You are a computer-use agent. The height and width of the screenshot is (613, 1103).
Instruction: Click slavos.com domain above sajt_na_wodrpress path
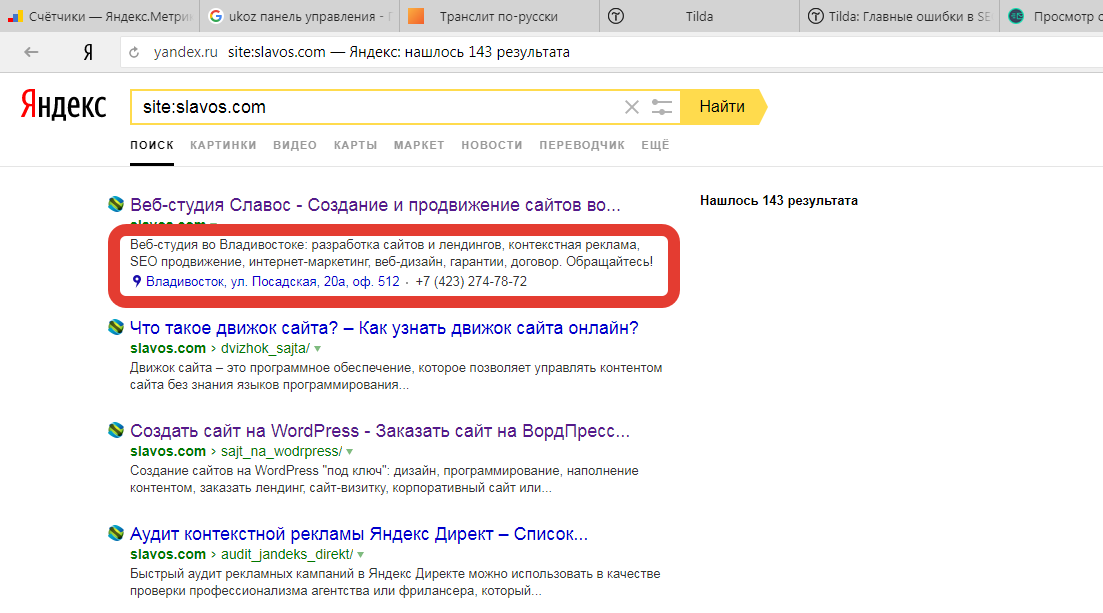pos(168,451)
